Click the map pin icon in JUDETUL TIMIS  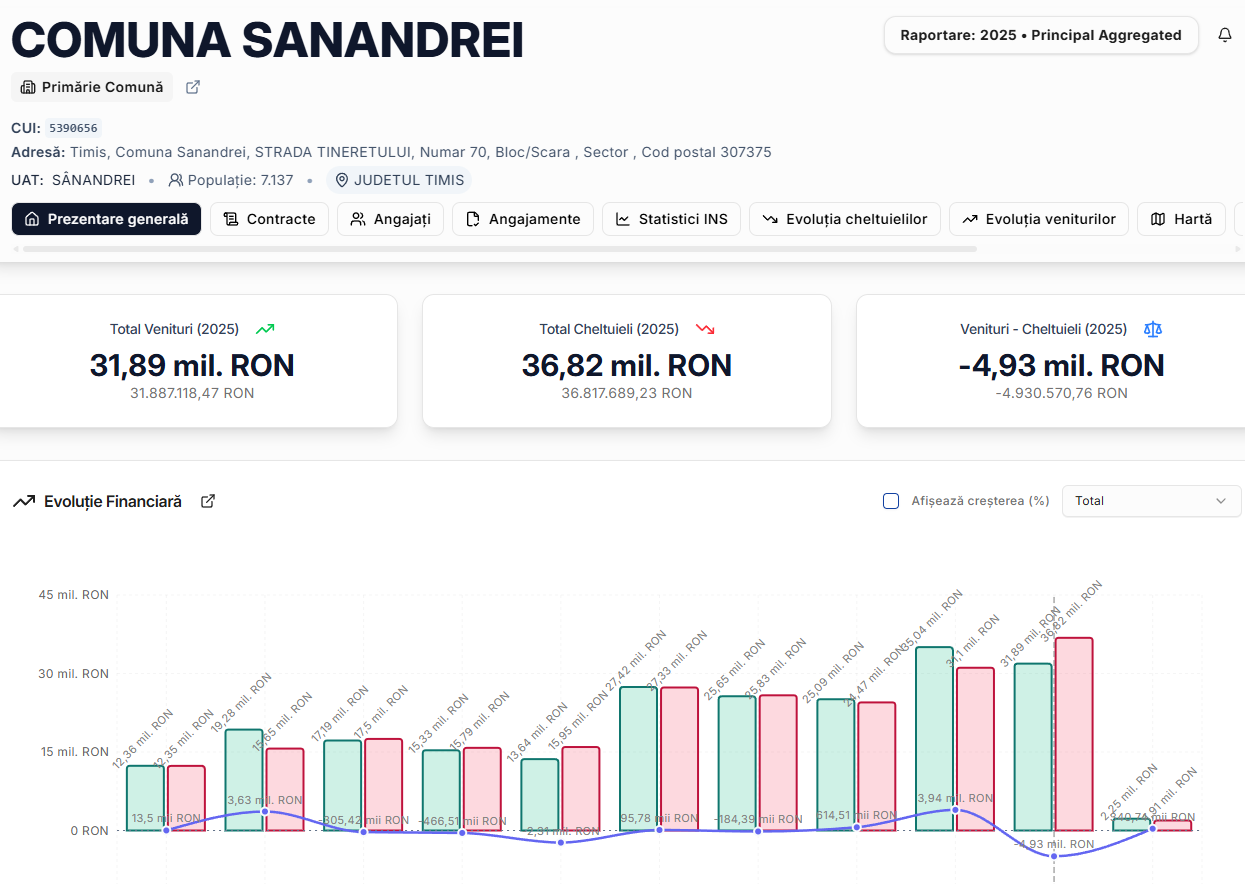pos(342,180)
